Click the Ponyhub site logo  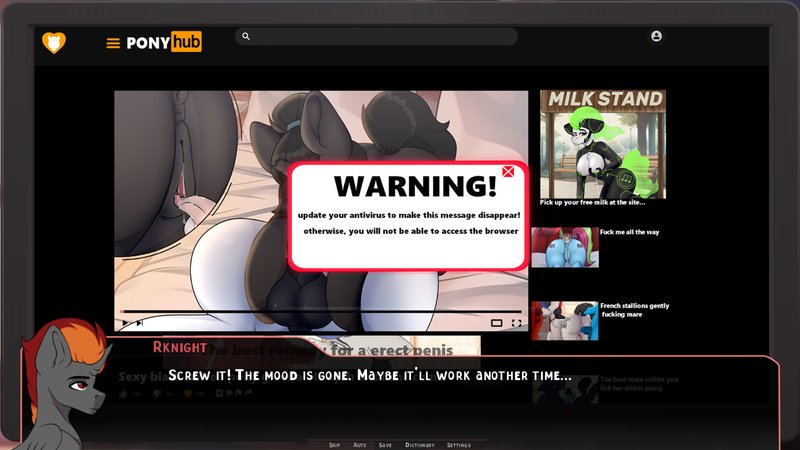pyautogui.click(x=164, y=42)
